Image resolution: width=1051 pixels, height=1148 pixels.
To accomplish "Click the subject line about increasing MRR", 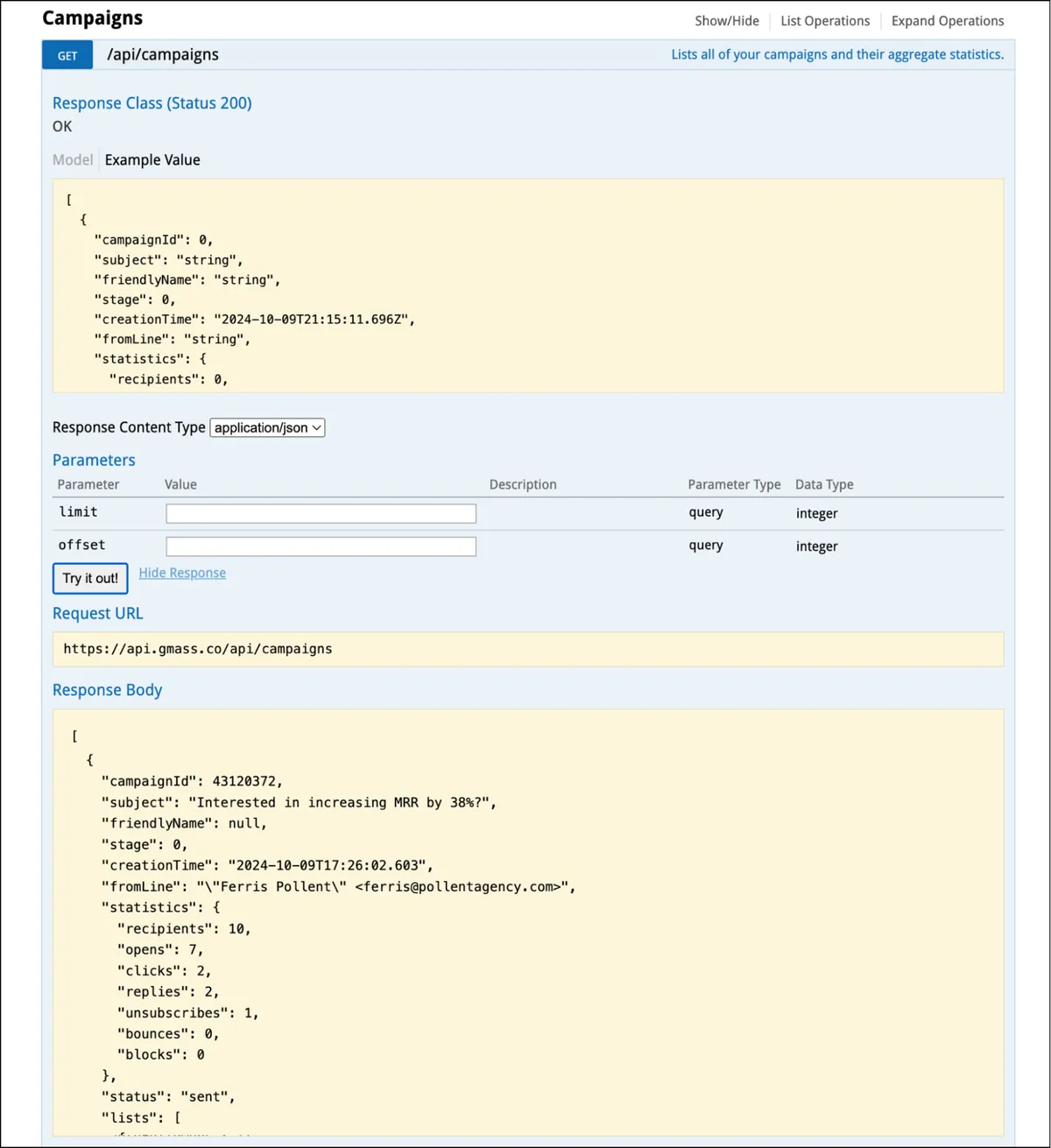I will 299,802.
